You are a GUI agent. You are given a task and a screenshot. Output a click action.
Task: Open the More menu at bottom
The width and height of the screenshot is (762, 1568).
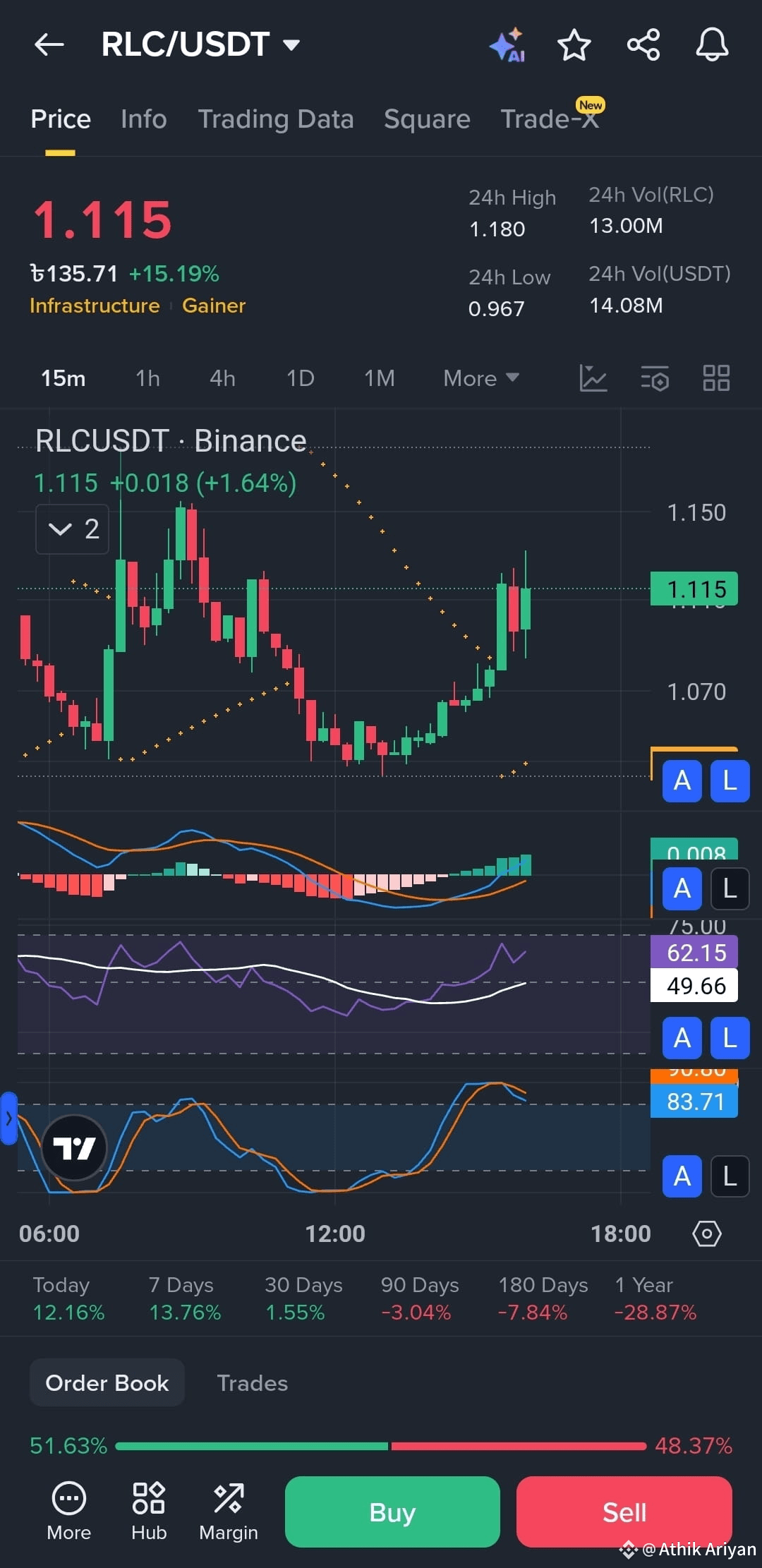tap(69, 1510)
